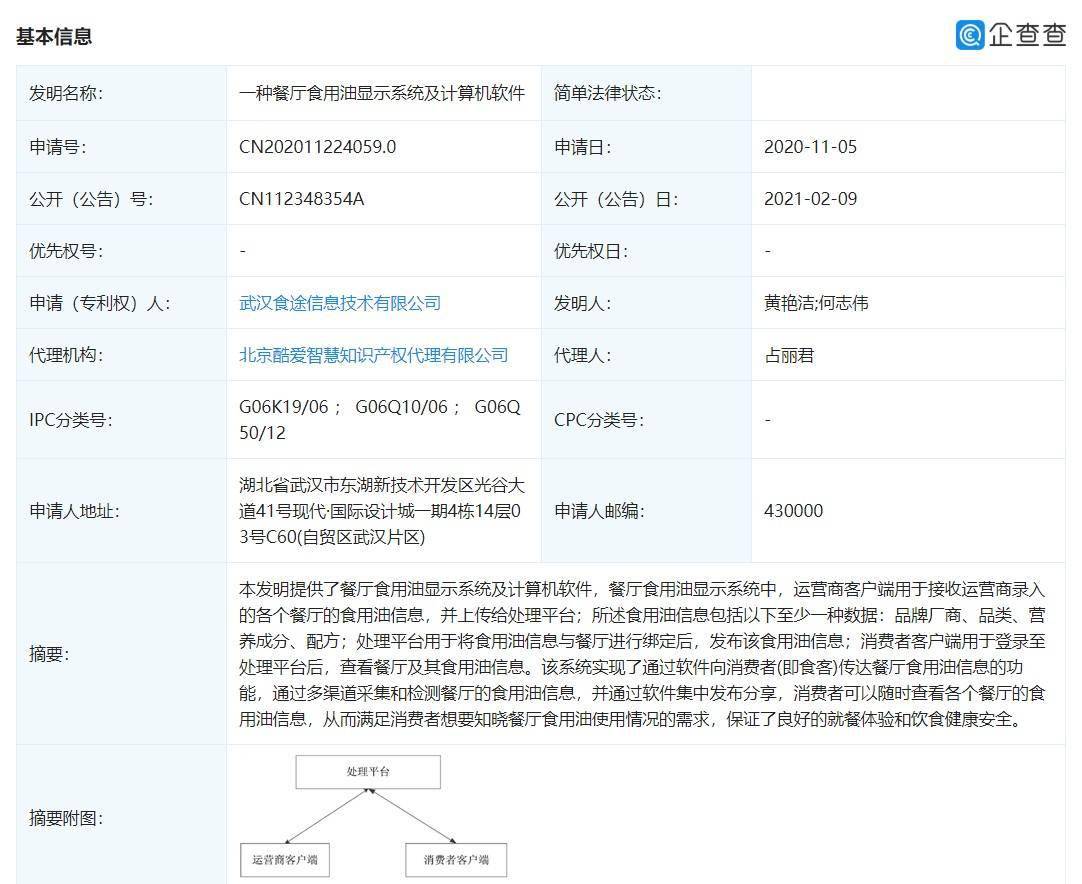
Task: Select the invention name 一种餐厅食用油显示系统及计算机软件
Action: (382, 93)
